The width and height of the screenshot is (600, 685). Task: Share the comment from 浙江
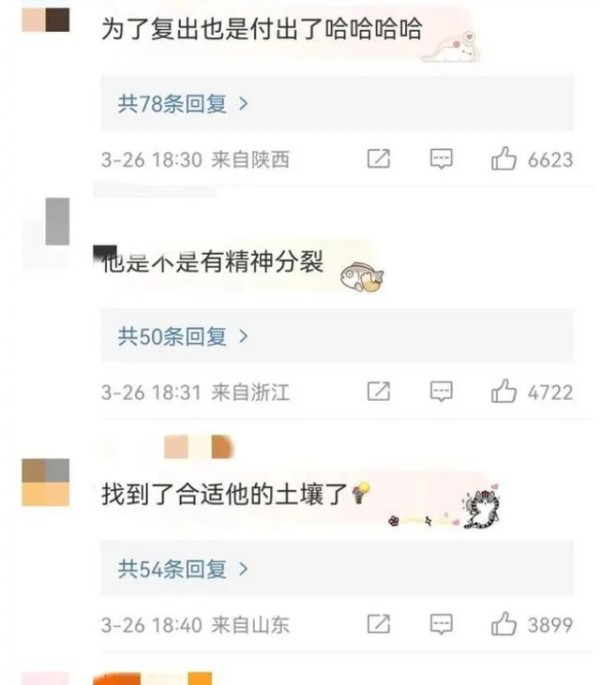tap(378, 391)
